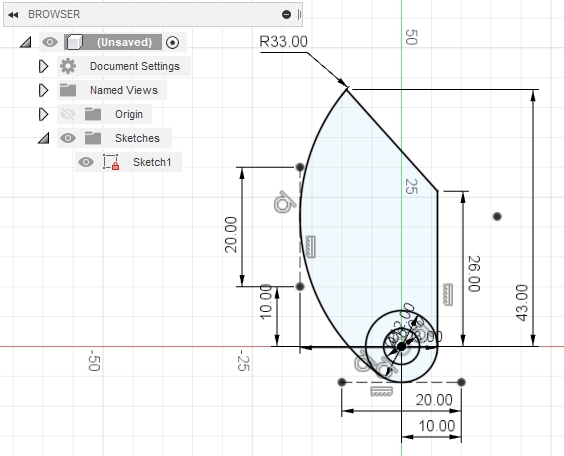Image resolution: width=564 pixels, height=456 pixels.
Task: Select the left endpoint of horizontal dashed line
Action: pyautogui.click(x=342, y=382)
